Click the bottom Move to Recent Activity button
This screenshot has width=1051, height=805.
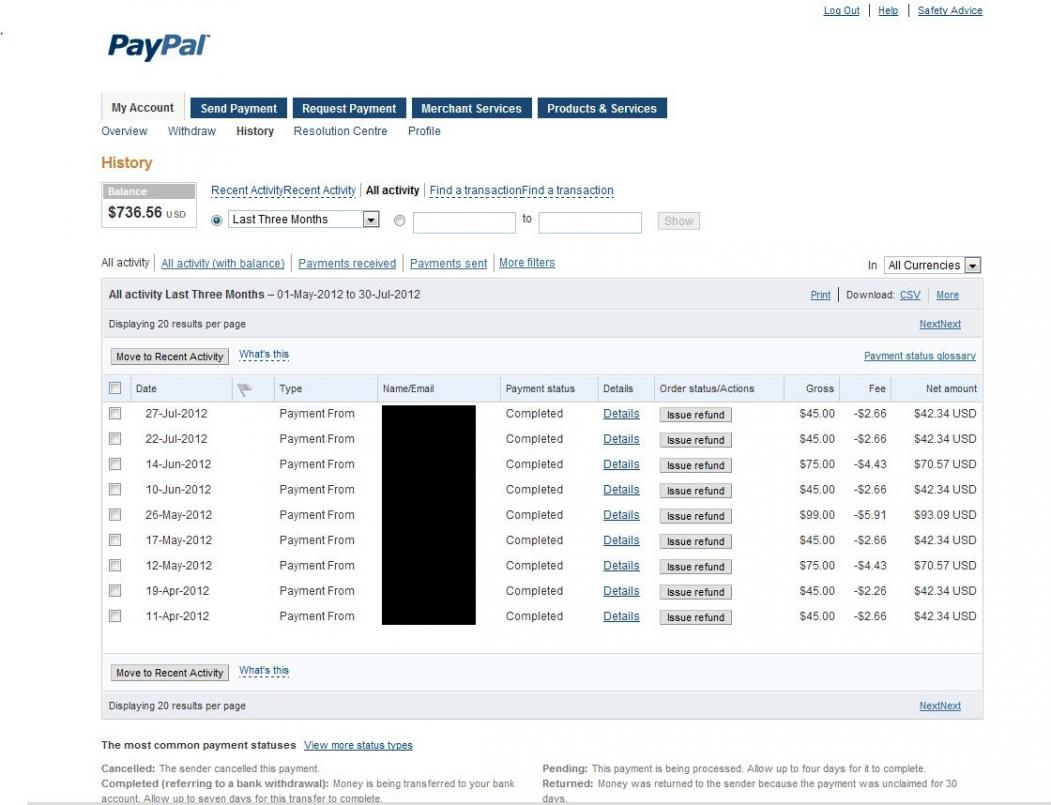[x=170, y=672]
